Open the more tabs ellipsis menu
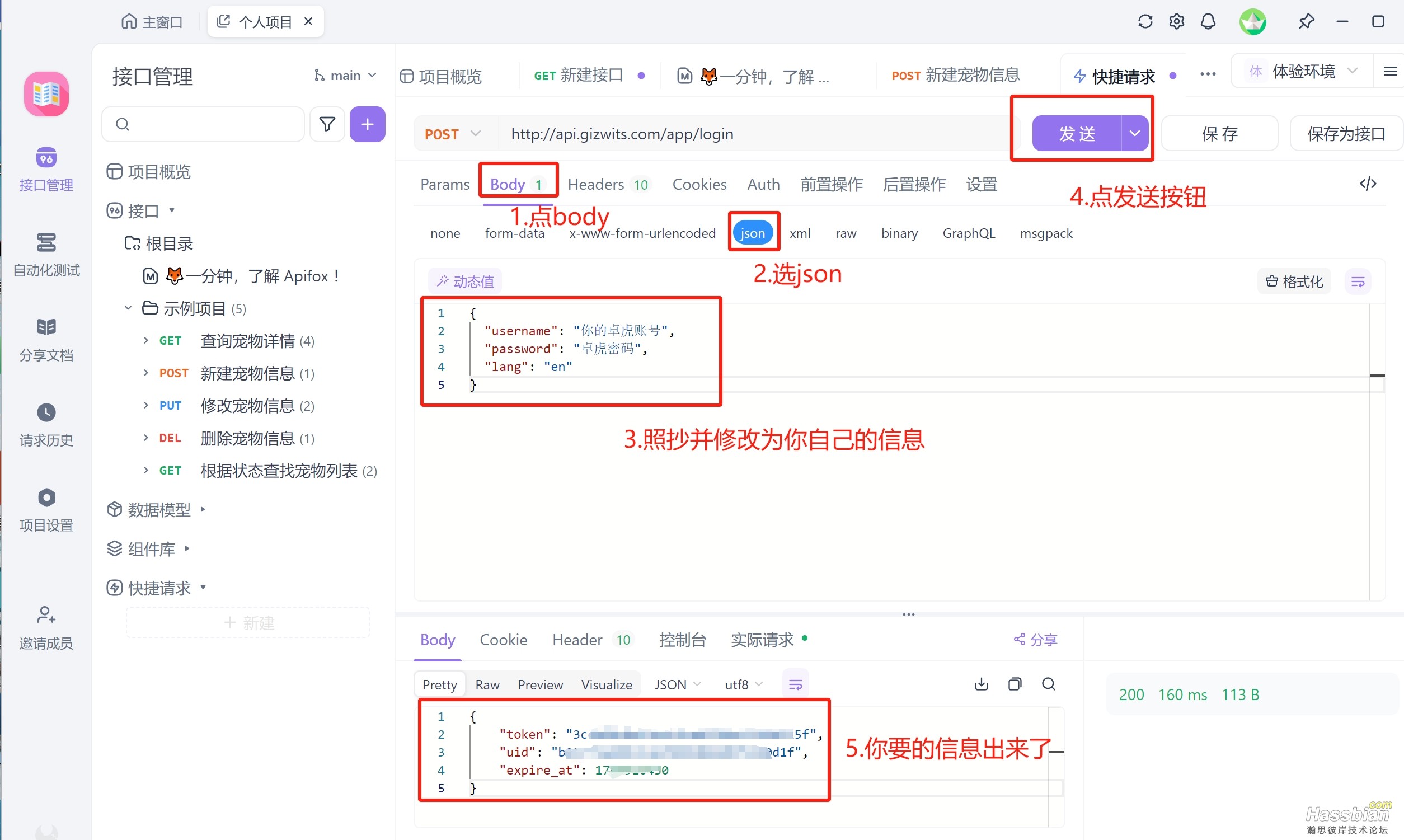Image resolution: width=1404 pixels, height=840 pixels. coord(1208,74)
